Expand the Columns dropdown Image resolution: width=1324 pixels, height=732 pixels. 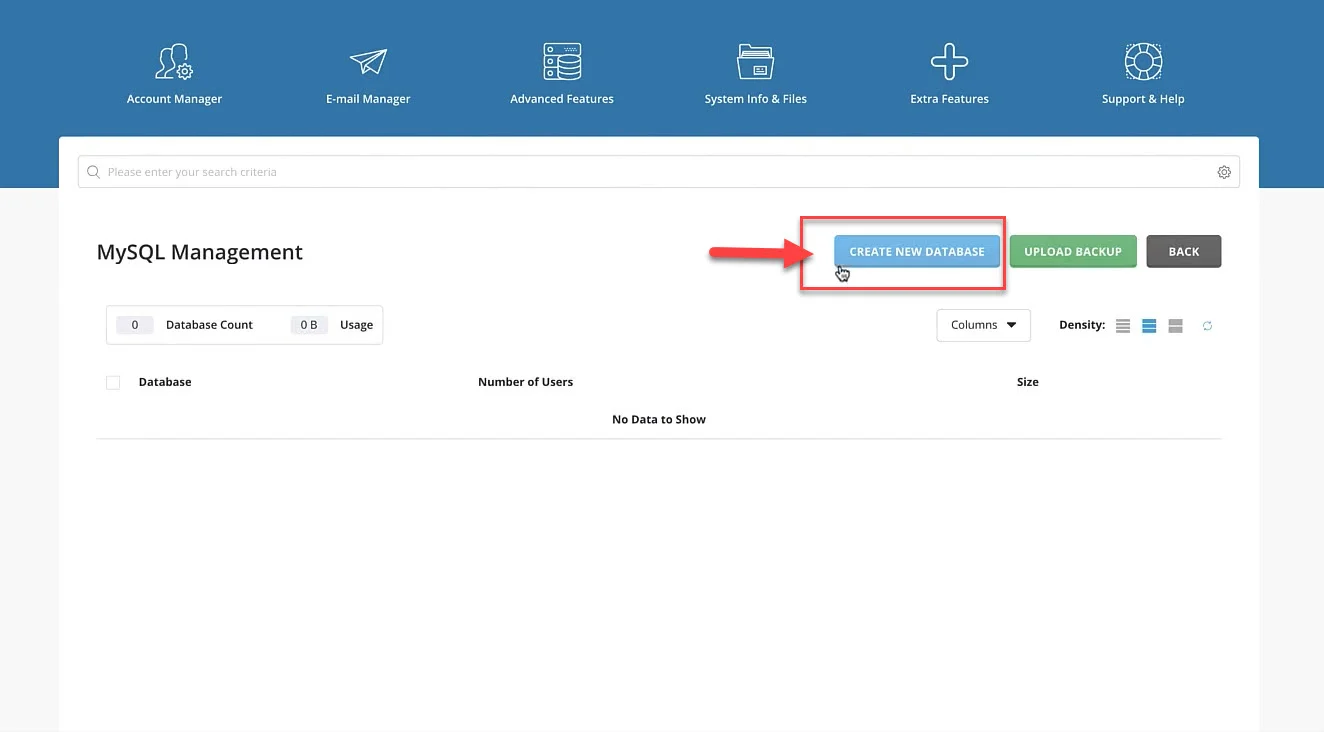pyautogui.click(x=983, y=325)
